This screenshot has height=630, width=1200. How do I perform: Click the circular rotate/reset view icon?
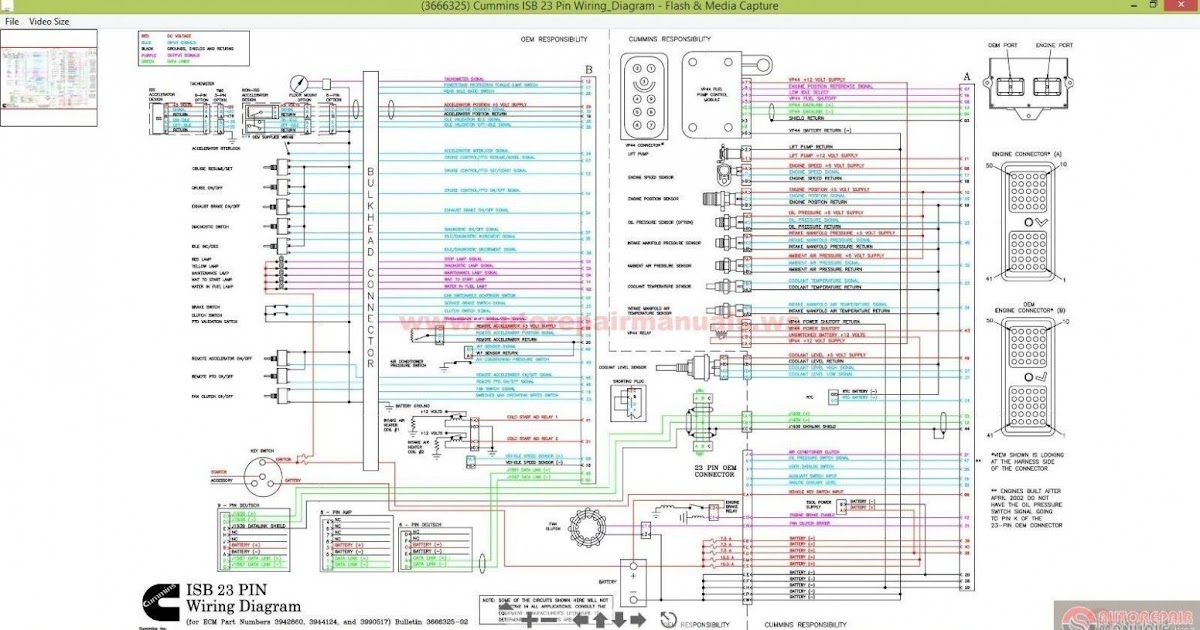pyautogui.click(x=669, y=620)
